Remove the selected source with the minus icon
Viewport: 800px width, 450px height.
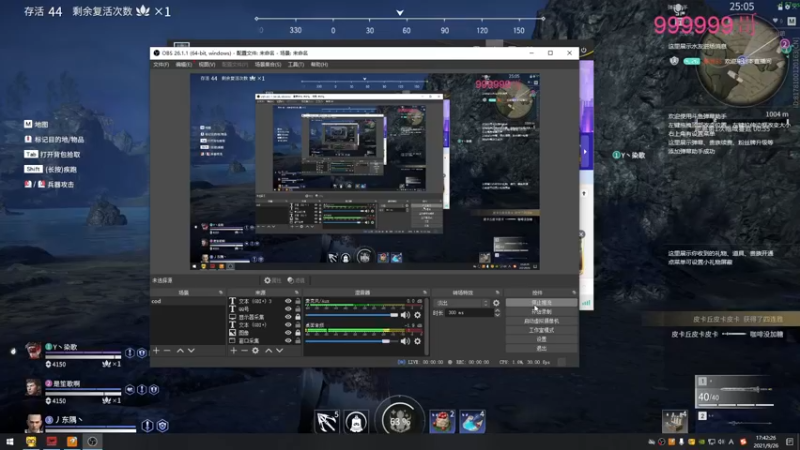(244, 351)
